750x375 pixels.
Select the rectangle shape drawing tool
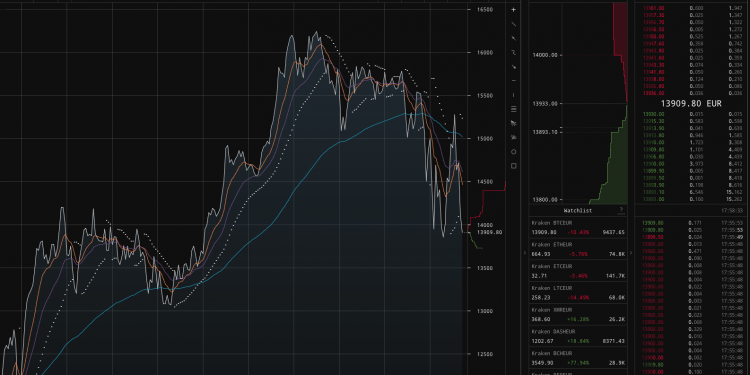[514, 166]
